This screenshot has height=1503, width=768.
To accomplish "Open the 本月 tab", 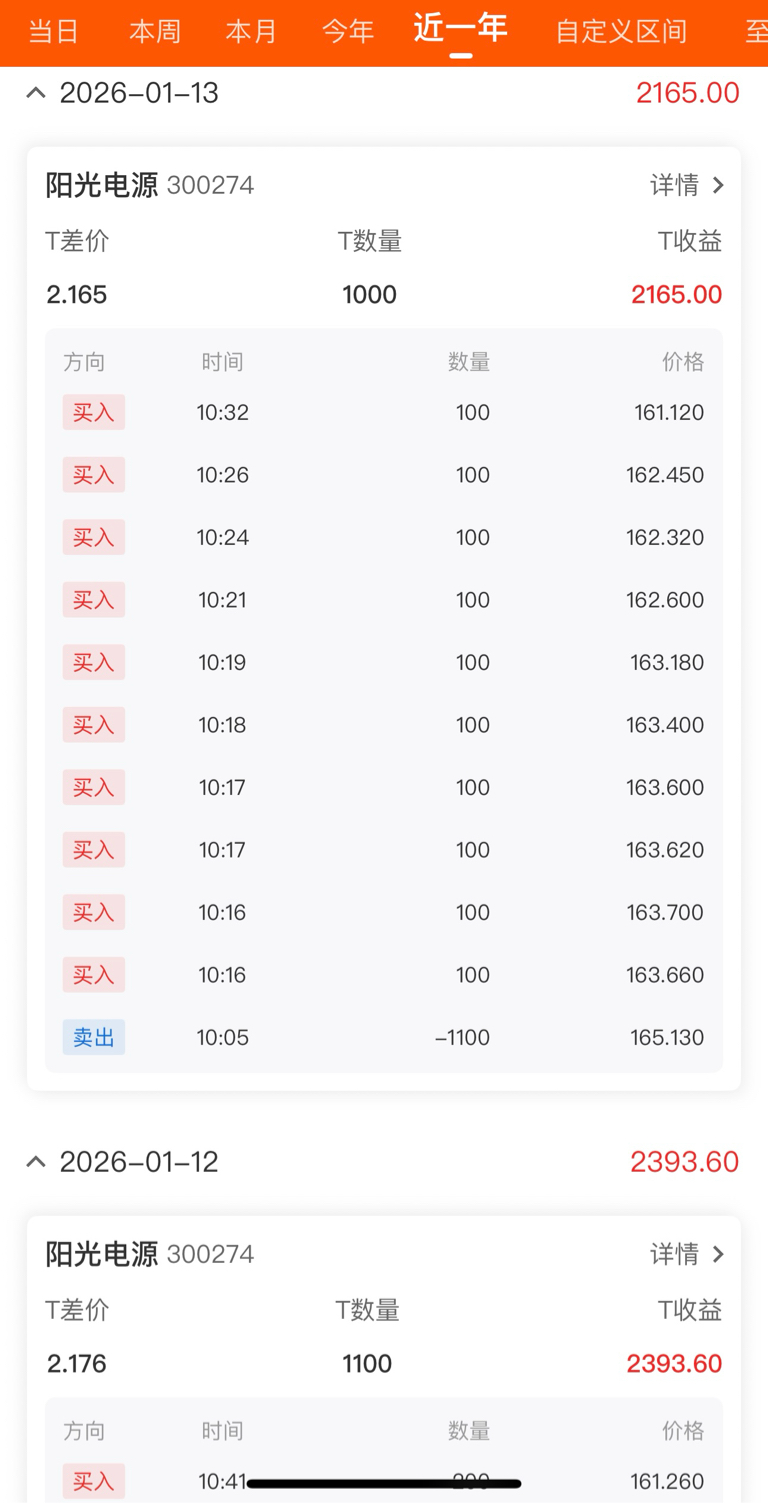I will tap(251, 31).
